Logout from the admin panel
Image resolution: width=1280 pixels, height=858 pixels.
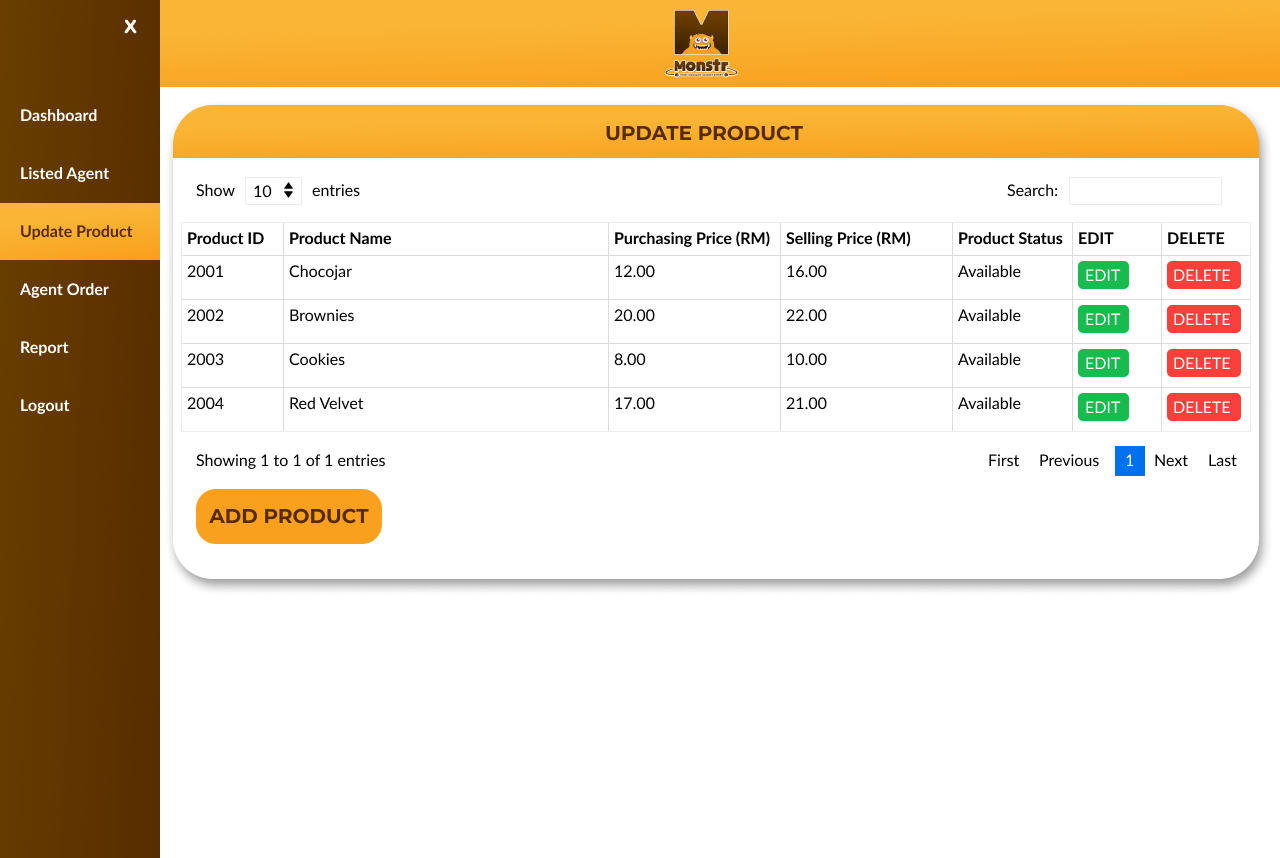(44, 405)
